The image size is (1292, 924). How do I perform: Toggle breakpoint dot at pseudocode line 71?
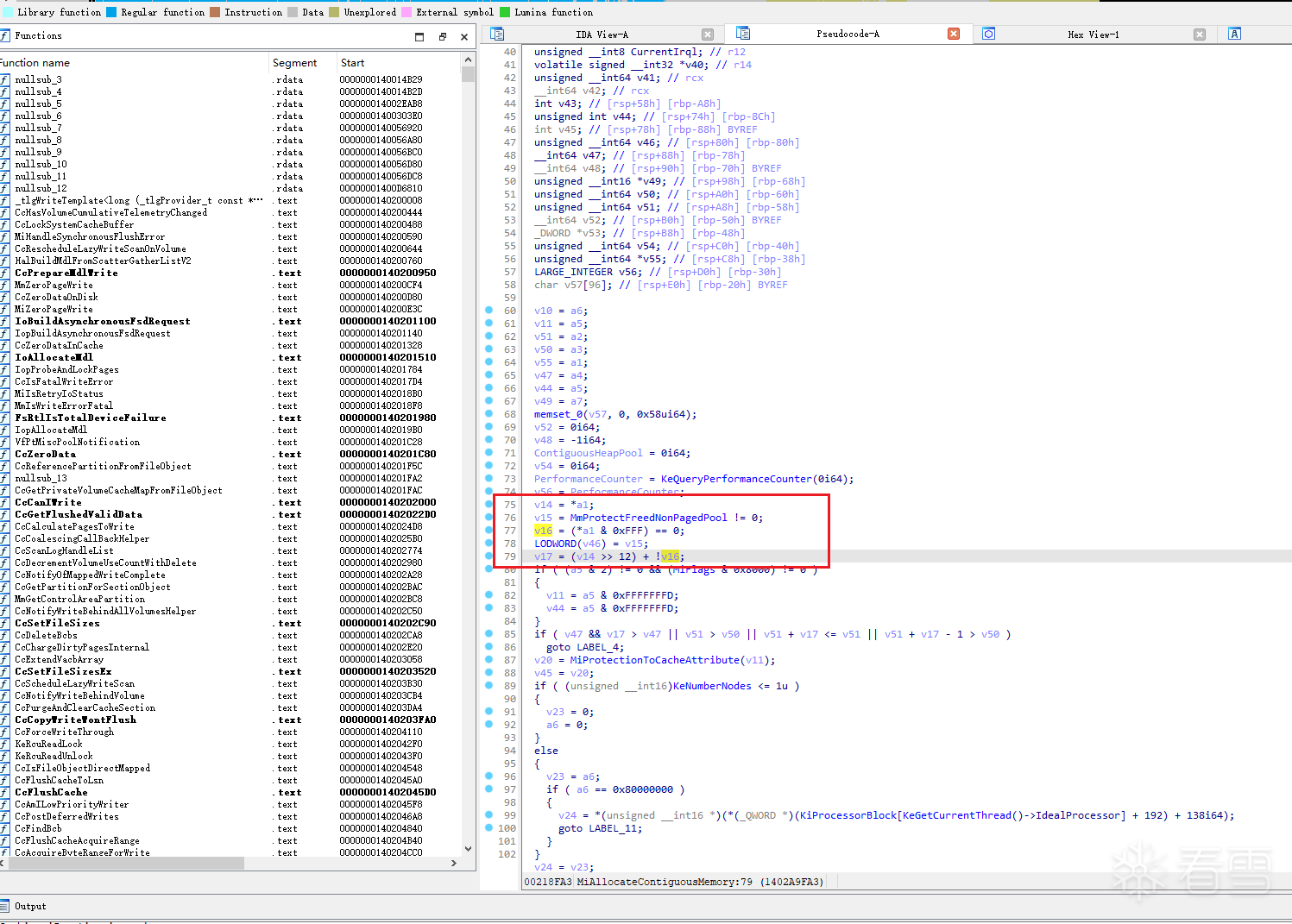pos(489,453)
